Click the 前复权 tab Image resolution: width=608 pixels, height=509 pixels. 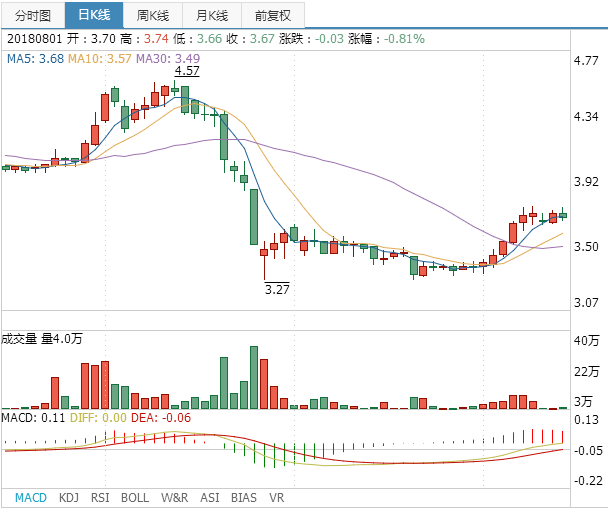[273, 15]
